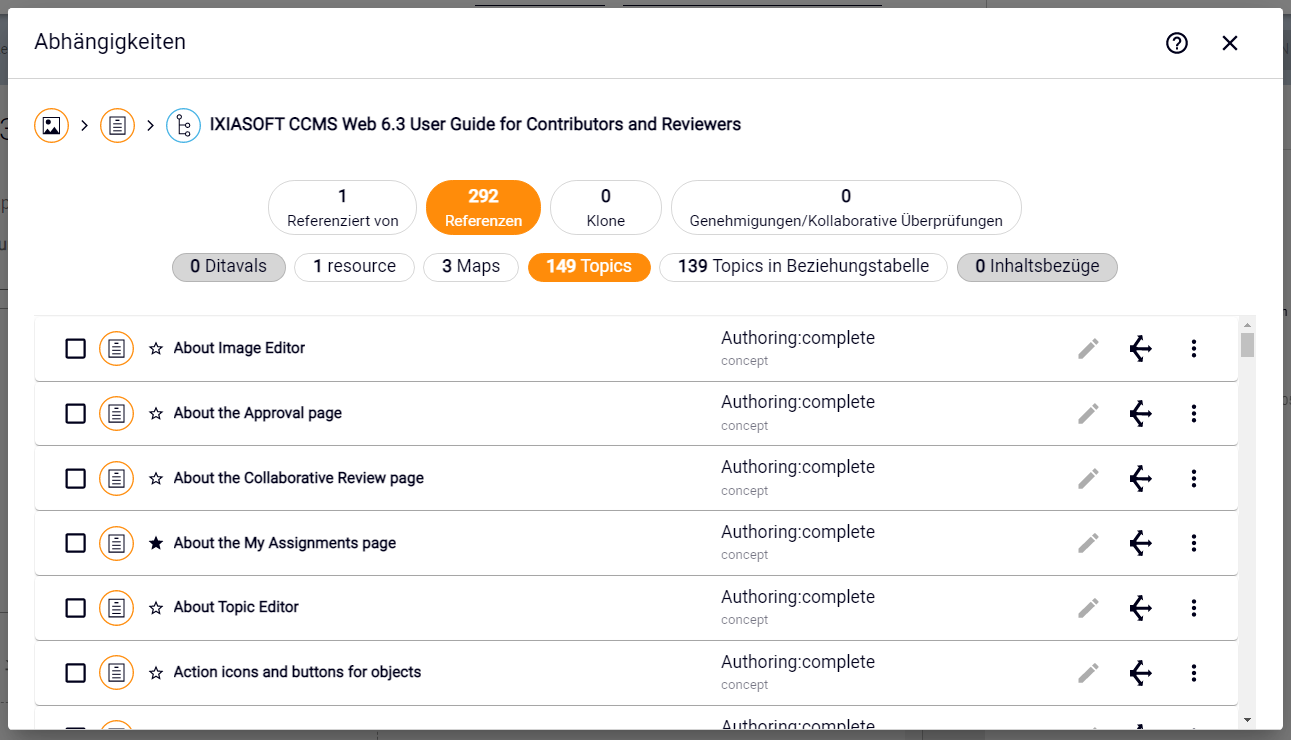1291x740 pixels.
Task: Open more options for About the Approval page
Action: point(1193,414)
